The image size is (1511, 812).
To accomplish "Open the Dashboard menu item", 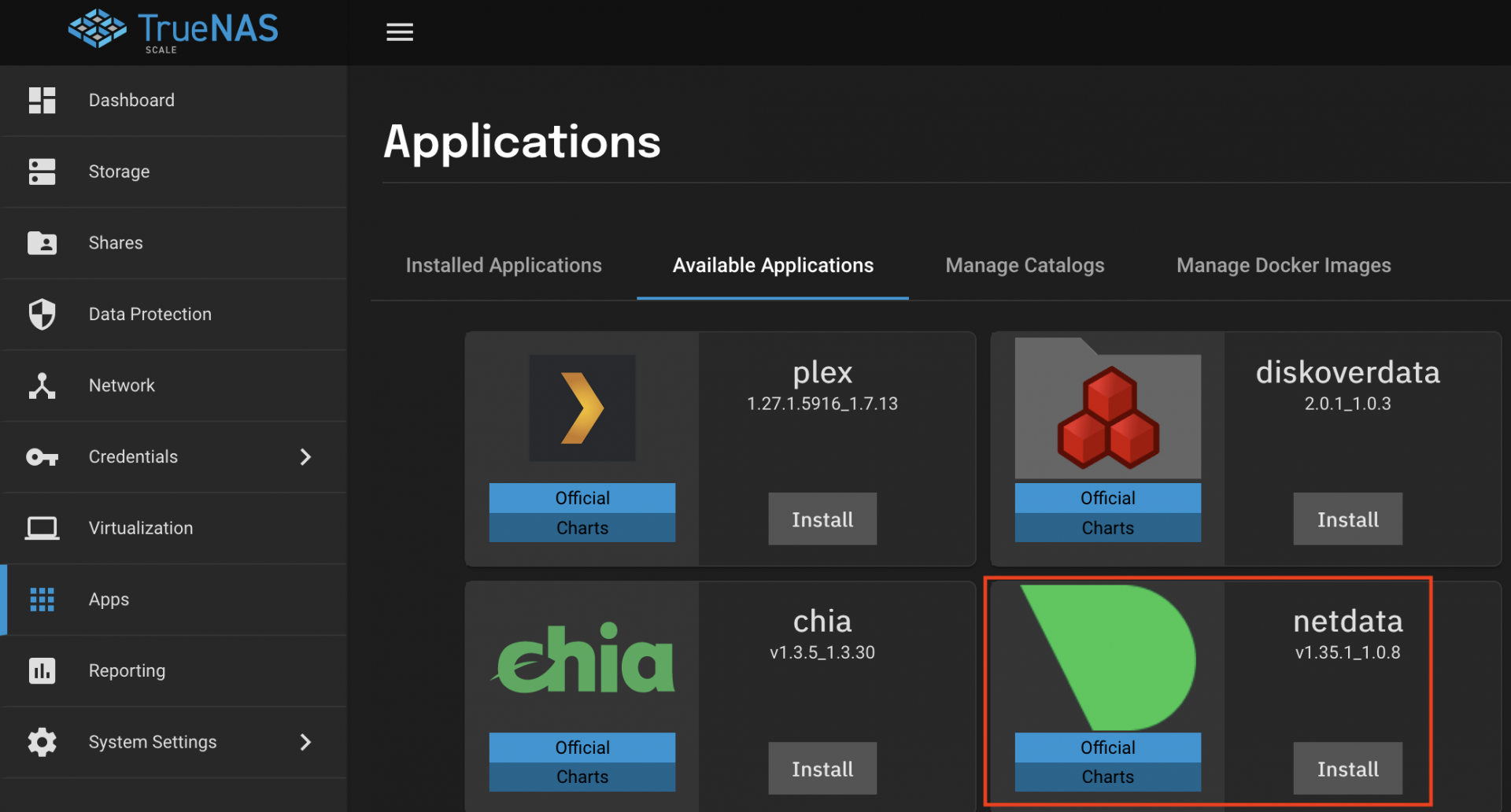I will coord(173,101).
